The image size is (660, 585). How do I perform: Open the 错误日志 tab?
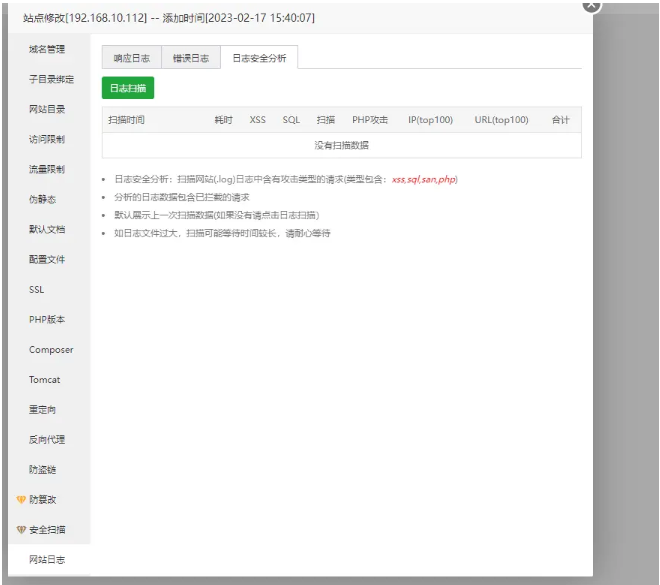(190, 59)
